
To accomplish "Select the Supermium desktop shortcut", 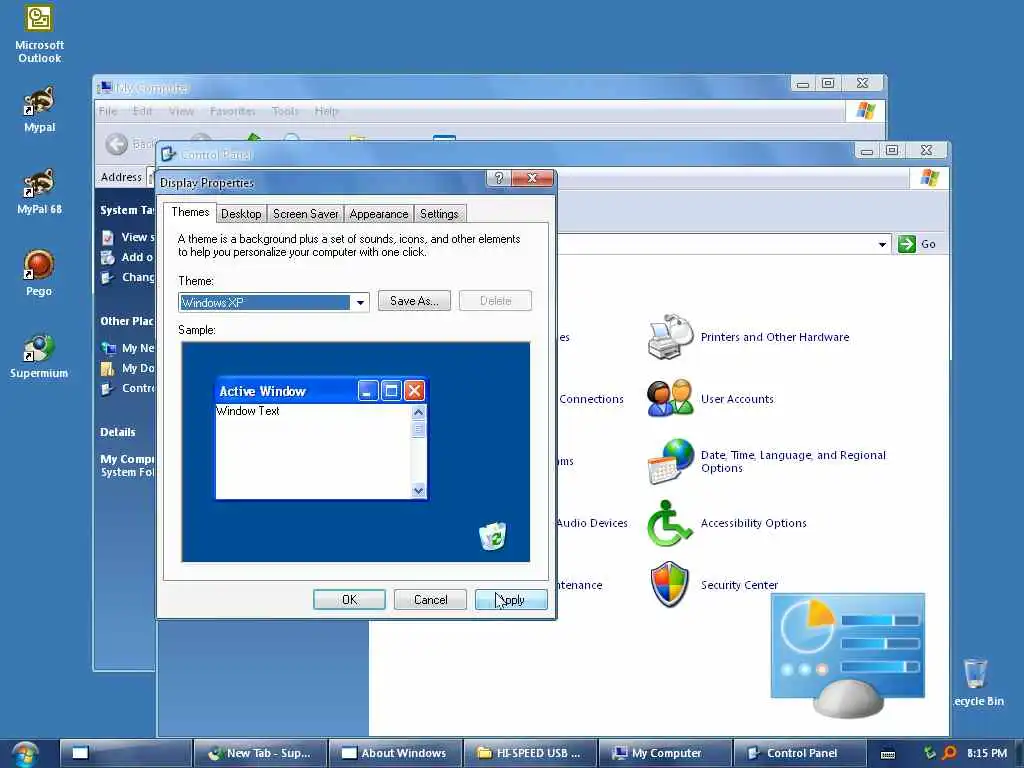I will click(39, 356).
